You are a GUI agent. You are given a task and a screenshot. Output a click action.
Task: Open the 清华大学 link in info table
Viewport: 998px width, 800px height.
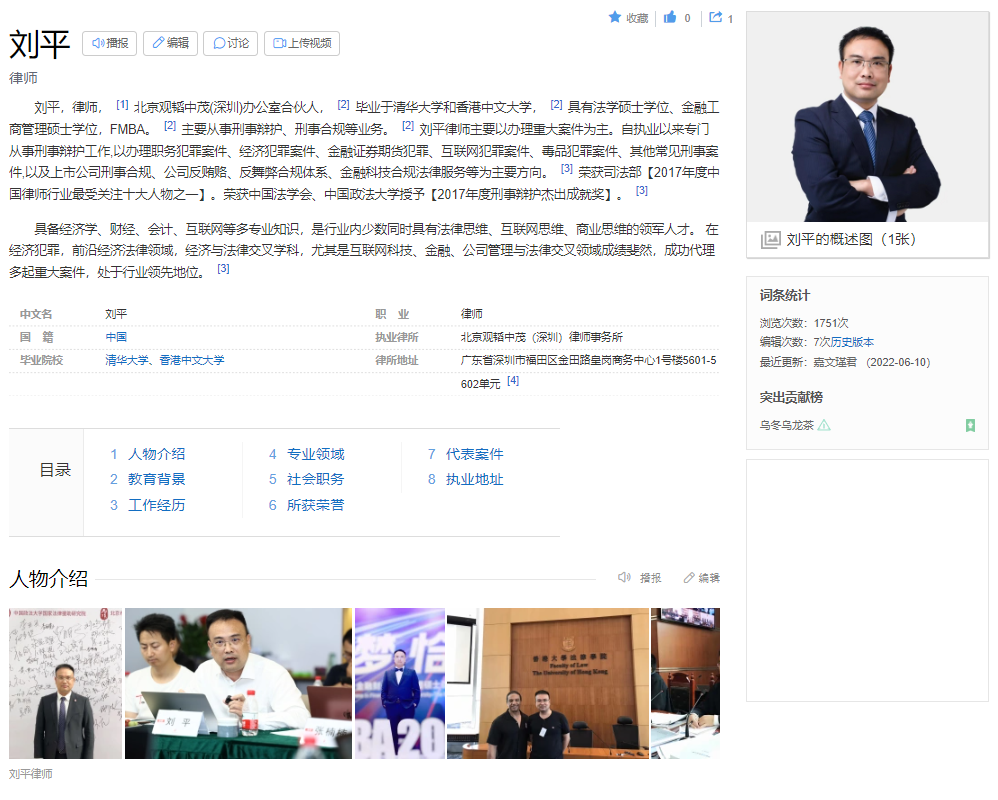point(127,360)
